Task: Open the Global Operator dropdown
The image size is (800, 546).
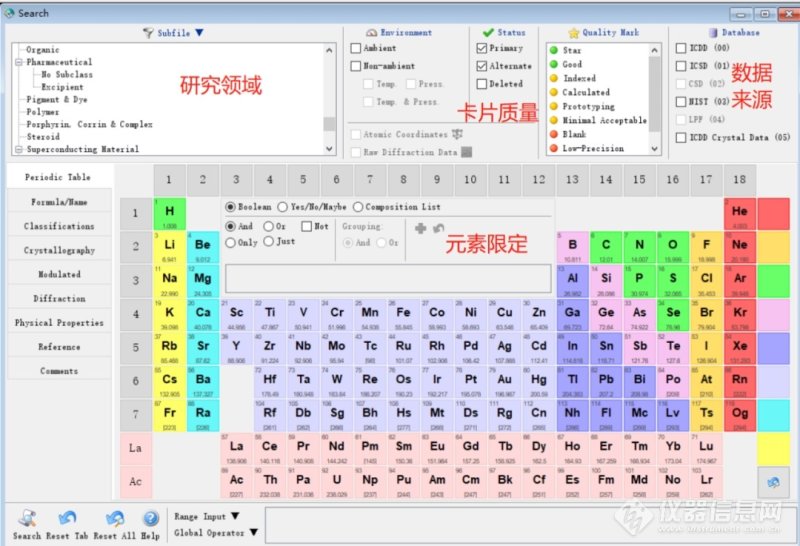Action: [x=253, y=532]
